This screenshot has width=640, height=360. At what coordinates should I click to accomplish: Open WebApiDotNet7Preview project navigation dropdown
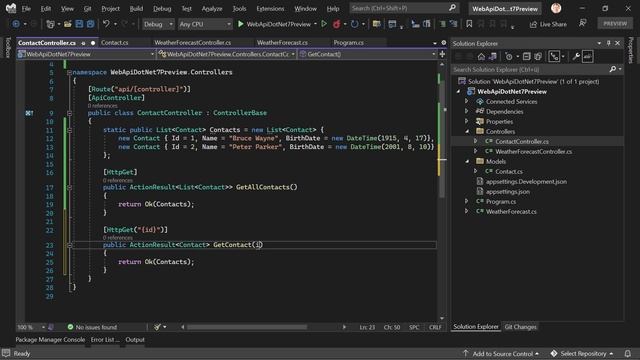coord(86,54)
